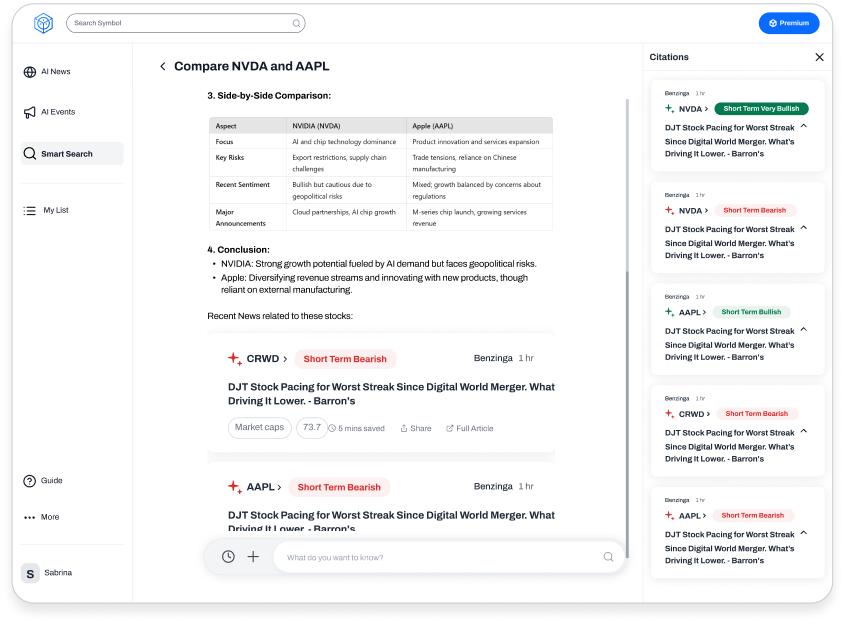Focus the What do you want to know field
This screenshot has height=624, width=845.
click(447, 557)
